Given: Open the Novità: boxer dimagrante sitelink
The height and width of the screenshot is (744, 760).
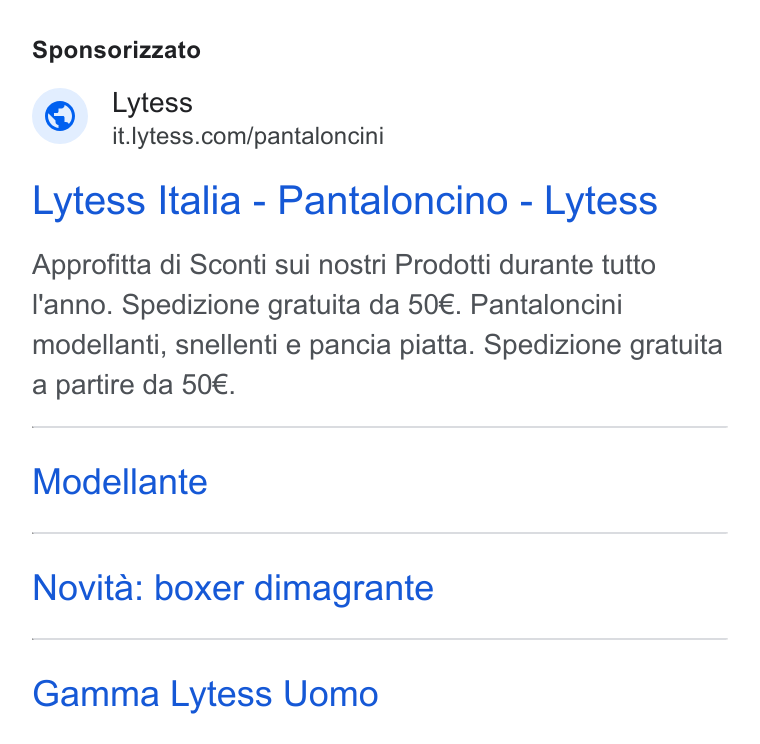Looking at the screenshot, I should (x=233, y=587).
